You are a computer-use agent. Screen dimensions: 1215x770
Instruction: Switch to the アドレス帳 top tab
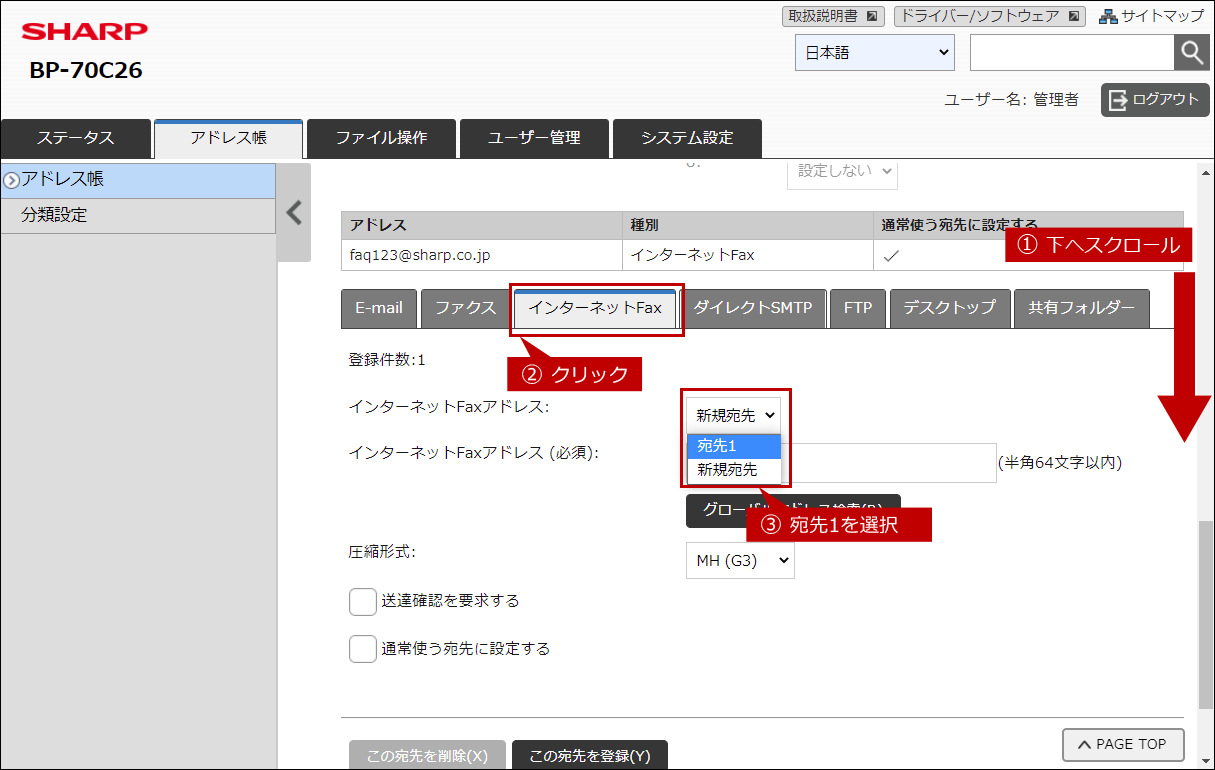tap(228, 138)
